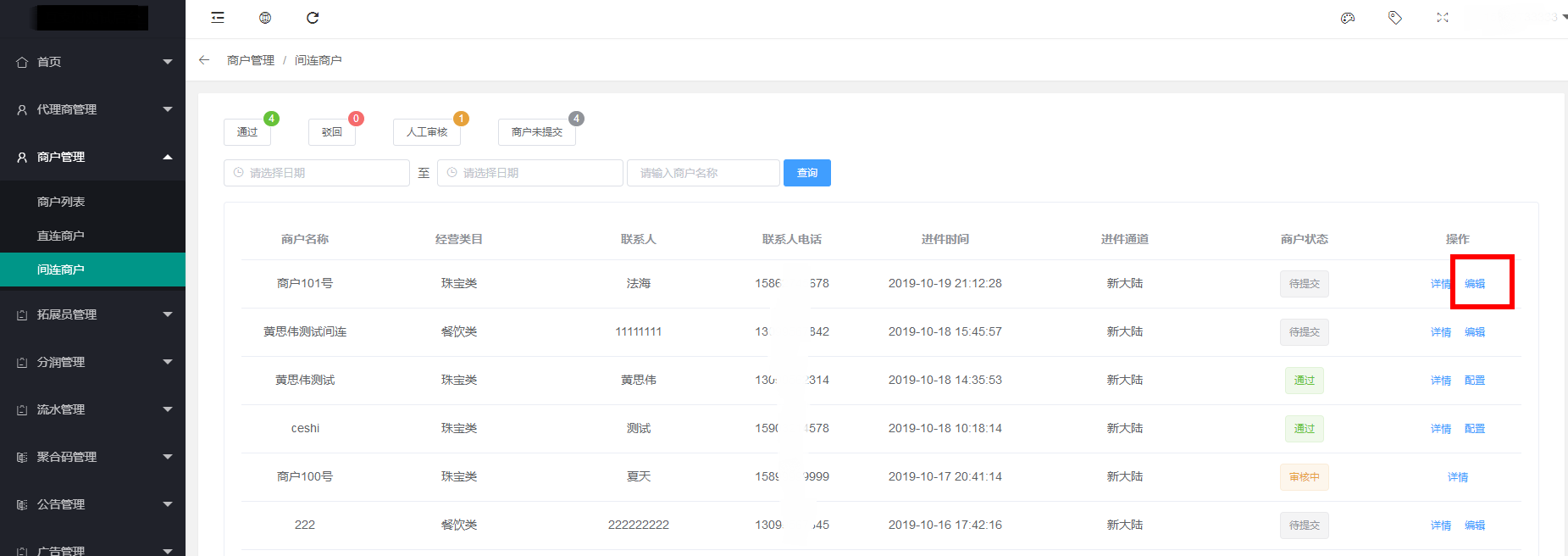Click 餐饮类 in the 222 row
1568x556 pixels.
coord(459,525)
